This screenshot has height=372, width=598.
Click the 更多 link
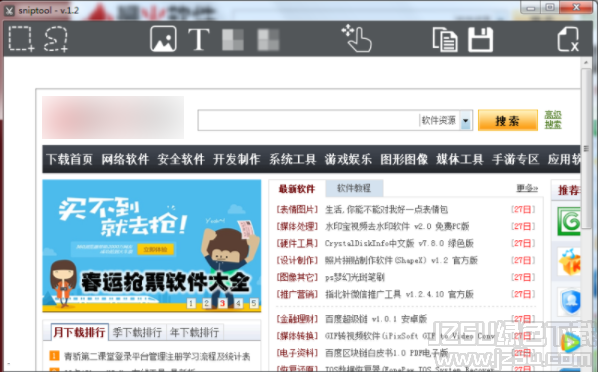tap(527, 188)
